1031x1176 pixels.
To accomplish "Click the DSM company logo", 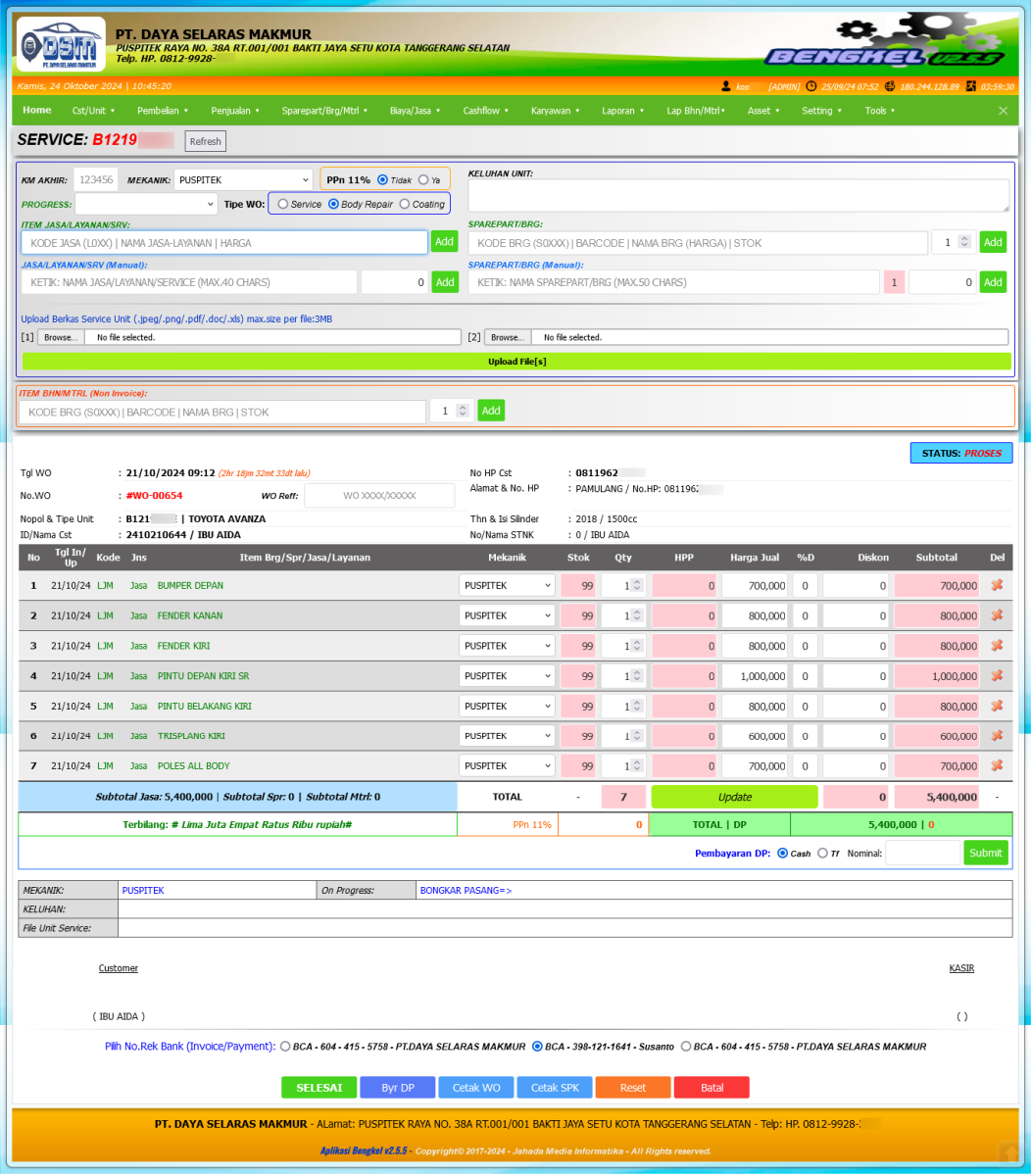I will click(x=61, y=44).
